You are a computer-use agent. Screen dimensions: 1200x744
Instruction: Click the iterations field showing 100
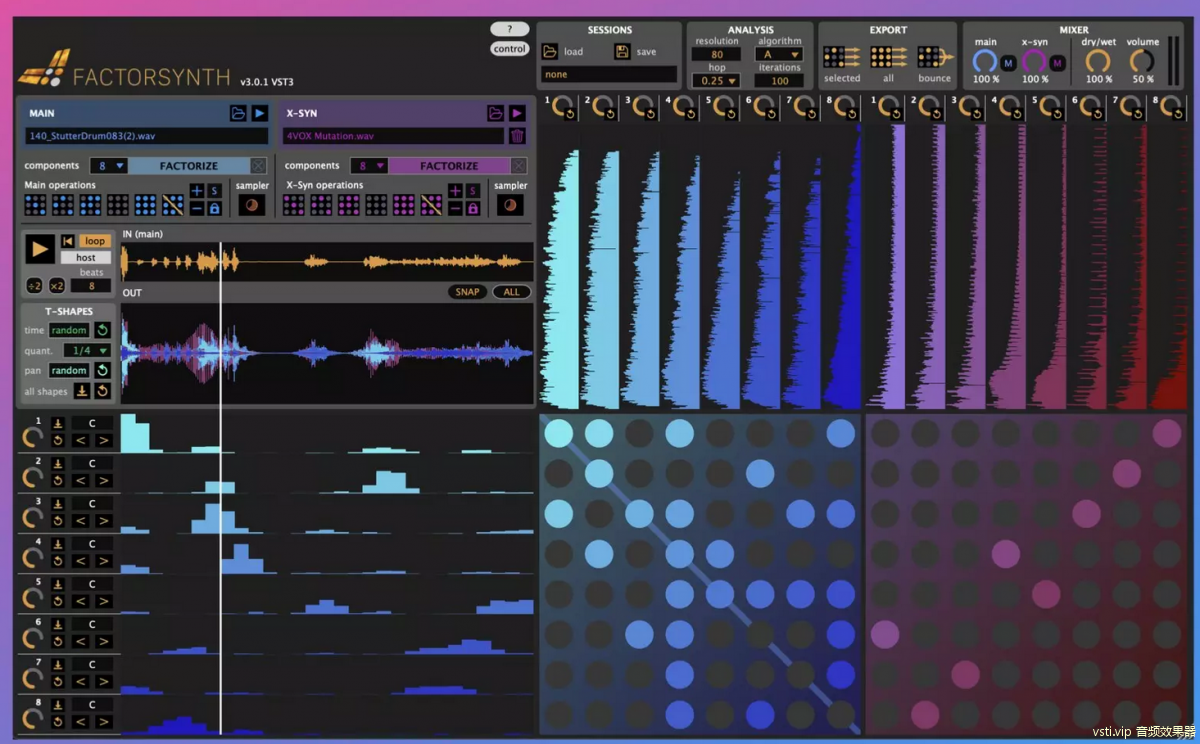tap(780, 81)
